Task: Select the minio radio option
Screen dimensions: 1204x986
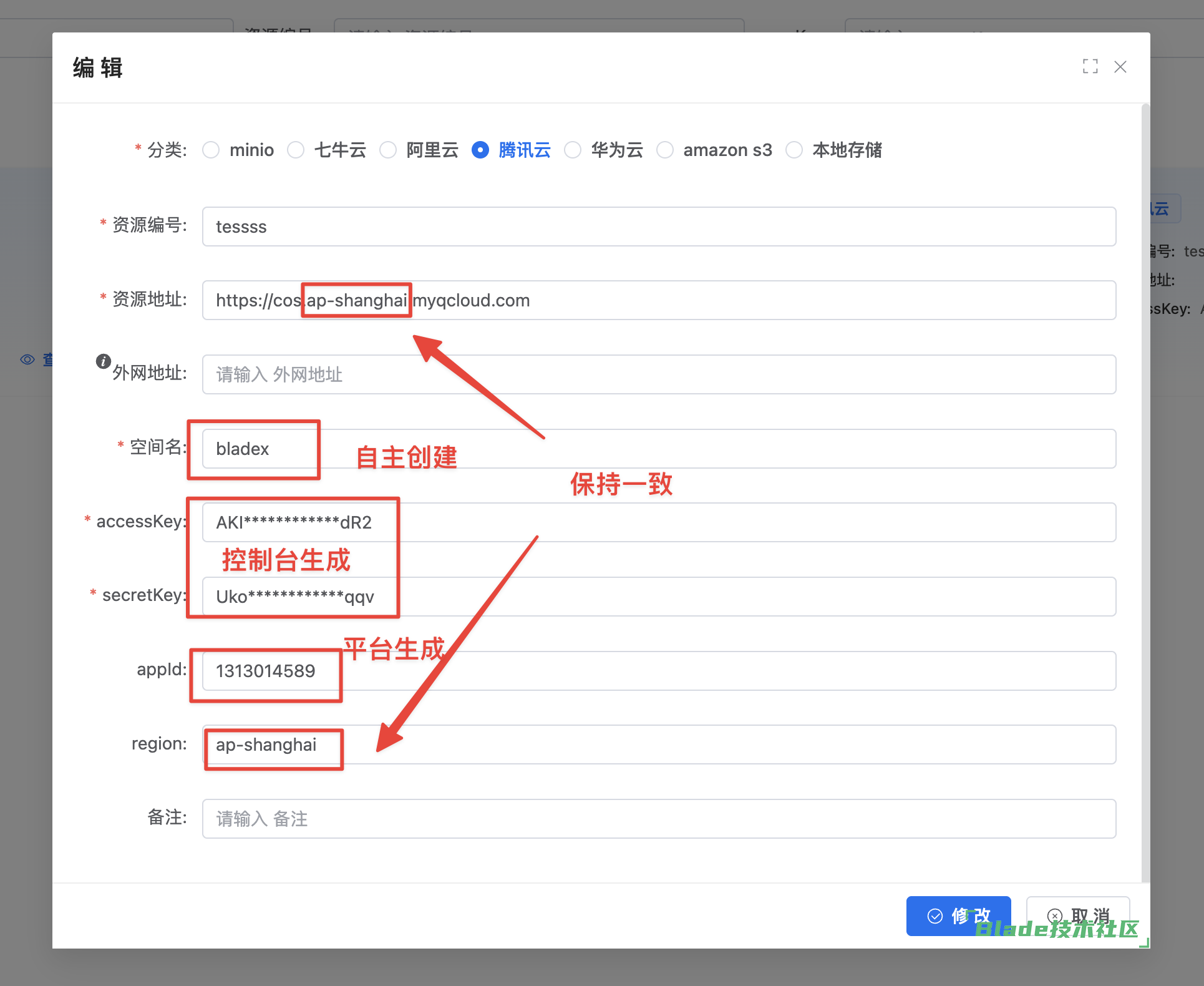Action: [x=211, y=150]
